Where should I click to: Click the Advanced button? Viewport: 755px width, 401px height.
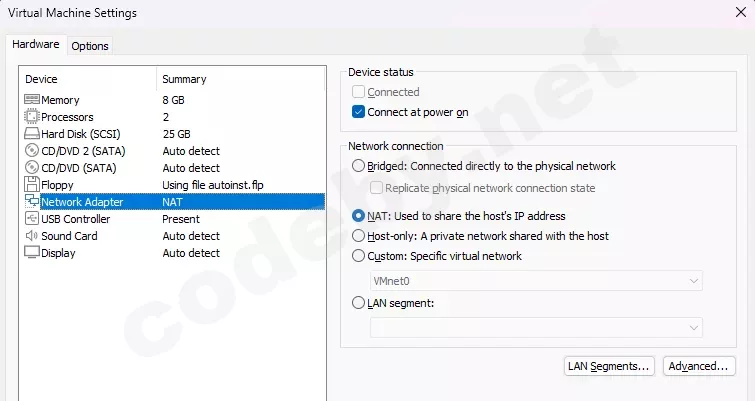(x=700, y=366)
